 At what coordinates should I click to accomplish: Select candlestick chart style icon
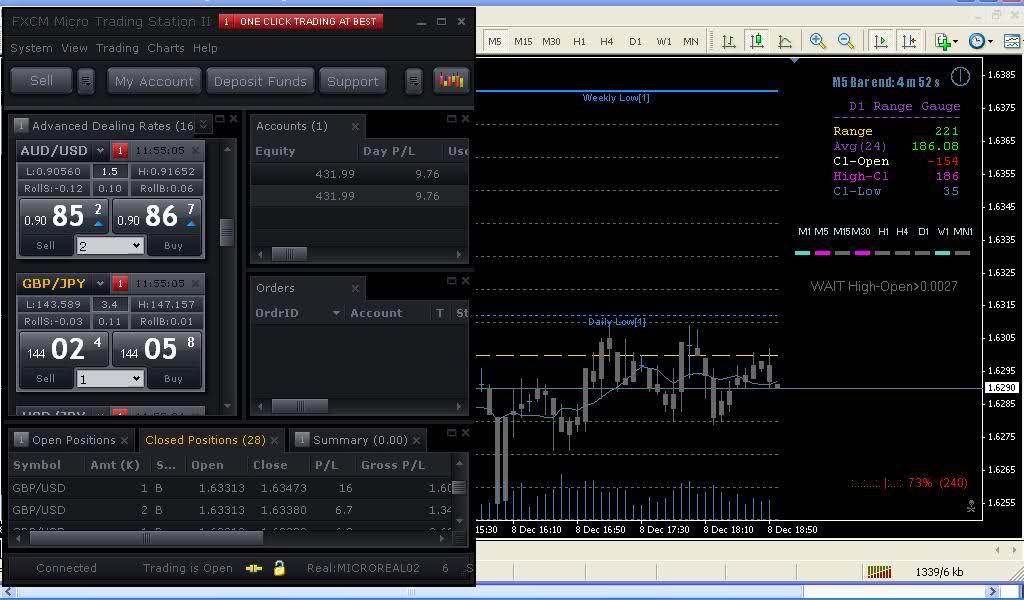click(757, 41)
